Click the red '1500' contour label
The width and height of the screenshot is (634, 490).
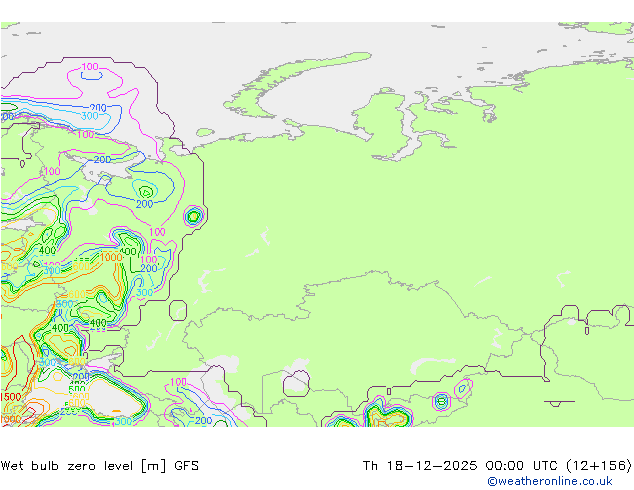(x=11, y=397)
